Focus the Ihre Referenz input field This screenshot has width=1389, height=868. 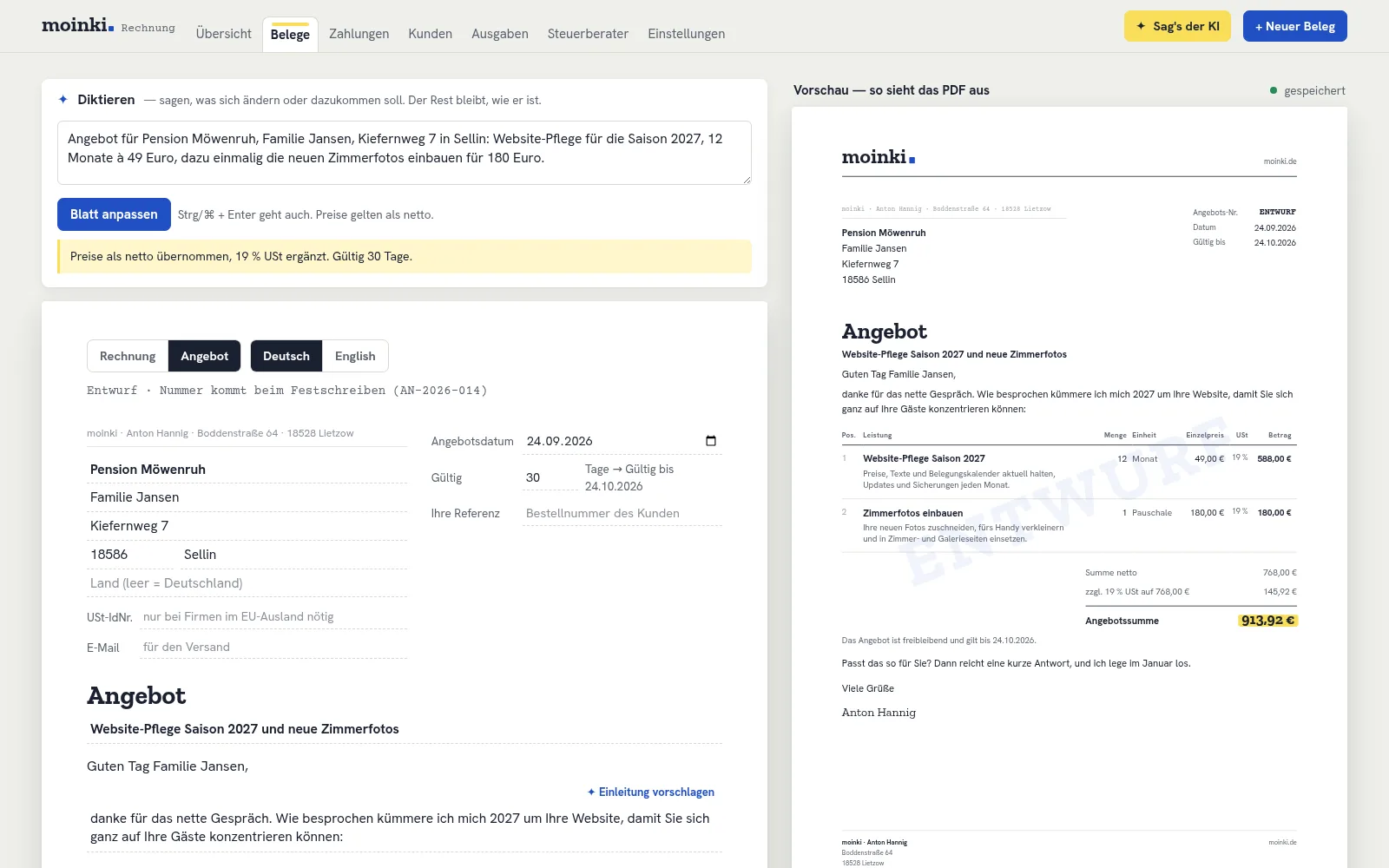[622, 513]
